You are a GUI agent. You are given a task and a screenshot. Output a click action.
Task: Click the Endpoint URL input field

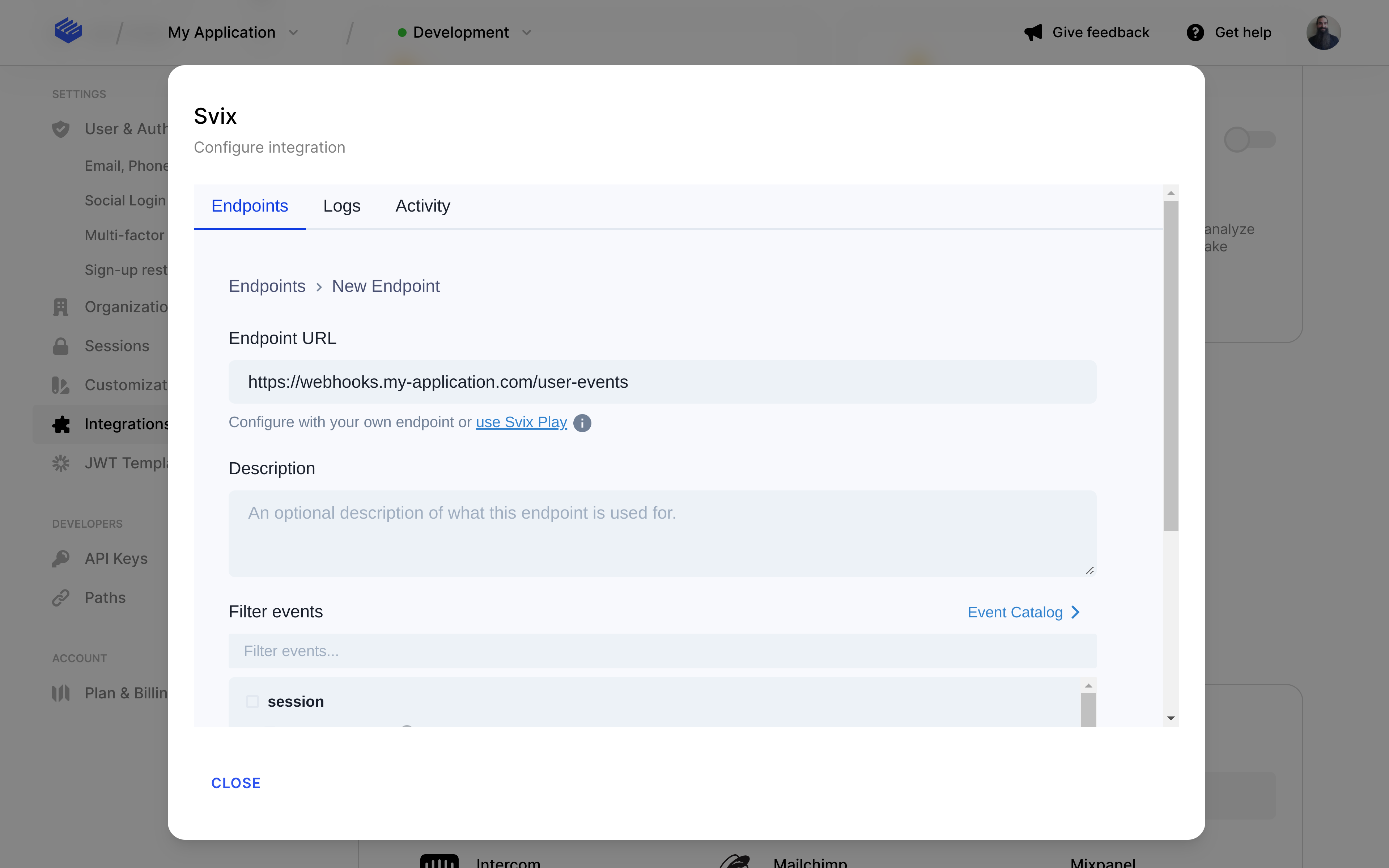pyautogui.click(x=662, y=382)
